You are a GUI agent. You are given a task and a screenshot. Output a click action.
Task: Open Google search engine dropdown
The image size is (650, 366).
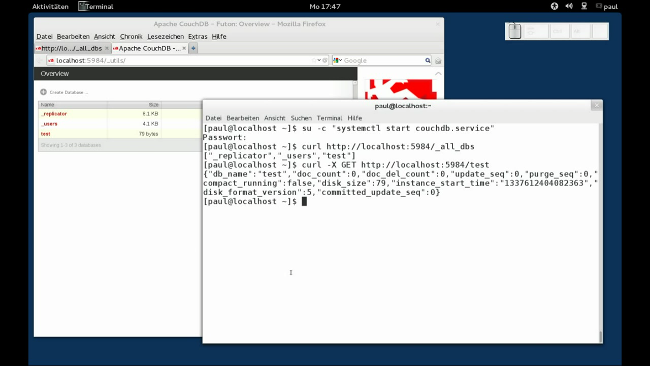[337, 61]
